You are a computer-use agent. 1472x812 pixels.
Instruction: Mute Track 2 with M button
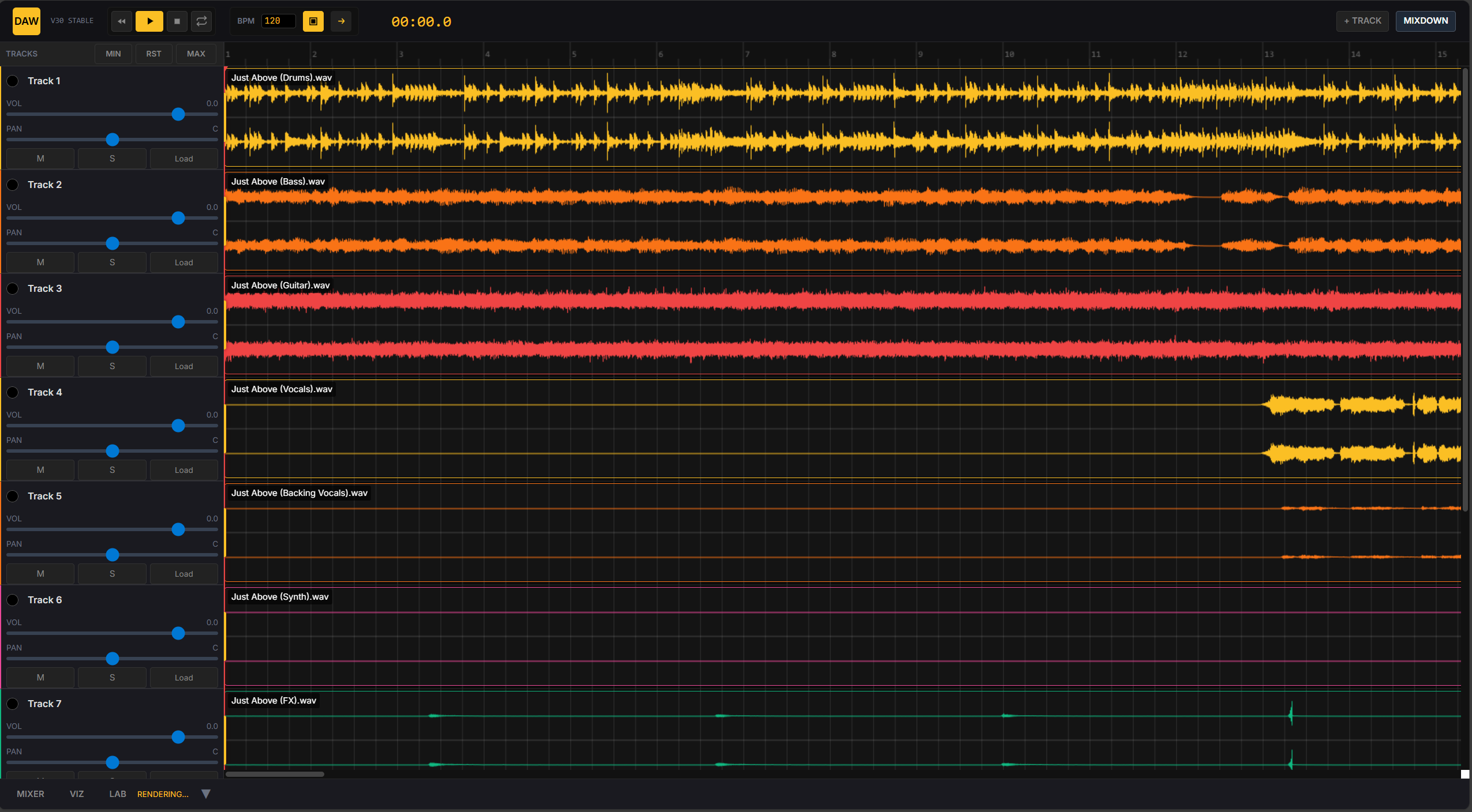(x=40, y=262)
